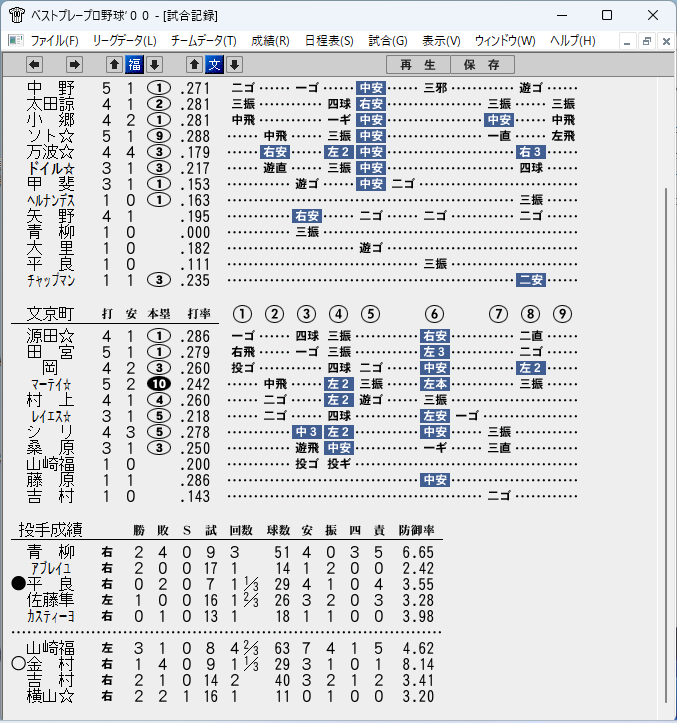The width and height of the screenshot is (677, 723).
Task: Click batter name 村上
Action: 50,400
